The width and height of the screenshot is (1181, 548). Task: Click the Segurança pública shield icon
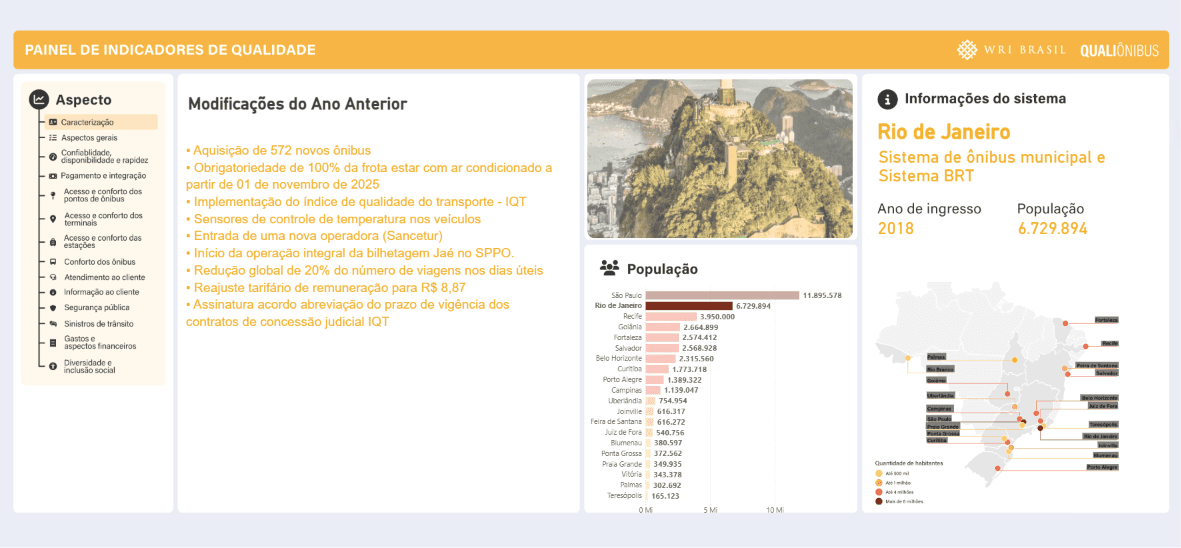[x=53, y=308]
